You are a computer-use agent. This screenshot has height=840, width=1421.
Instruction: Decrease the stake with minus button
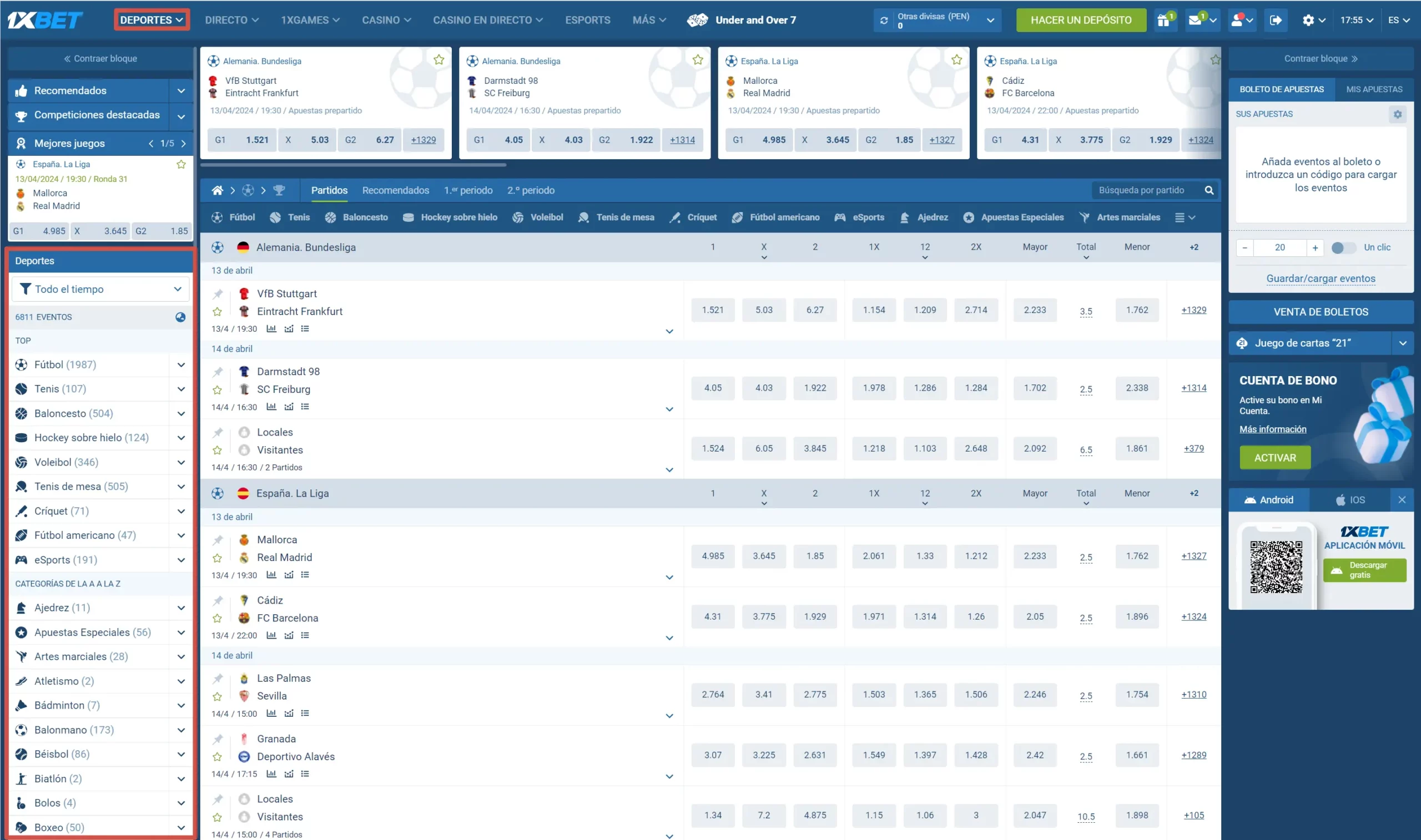point(1244,247)
